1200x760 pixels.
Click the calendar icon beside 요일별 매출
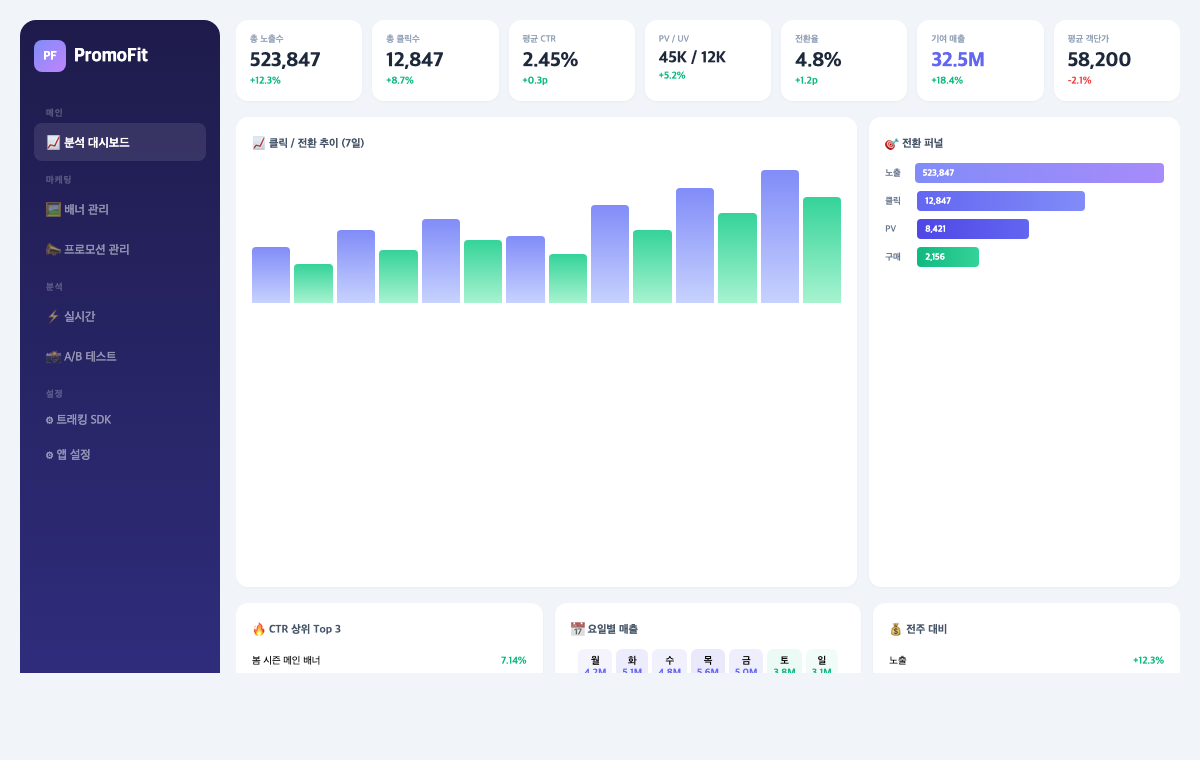click(x=578, y=629)
